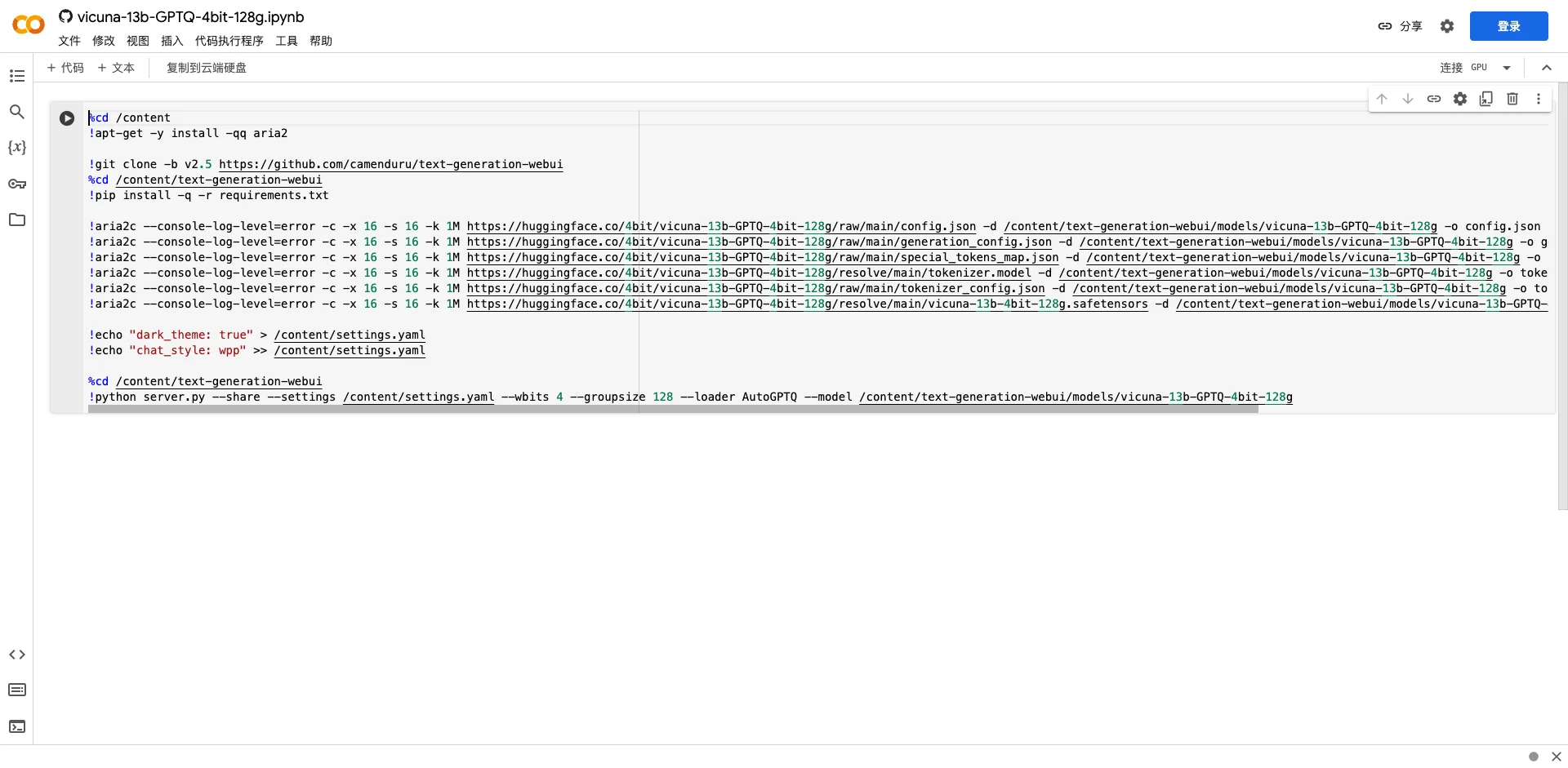Open the config.json huggingface link
Image resolution: width=1568 pixels, height=768 pixels.
point(721,227)
